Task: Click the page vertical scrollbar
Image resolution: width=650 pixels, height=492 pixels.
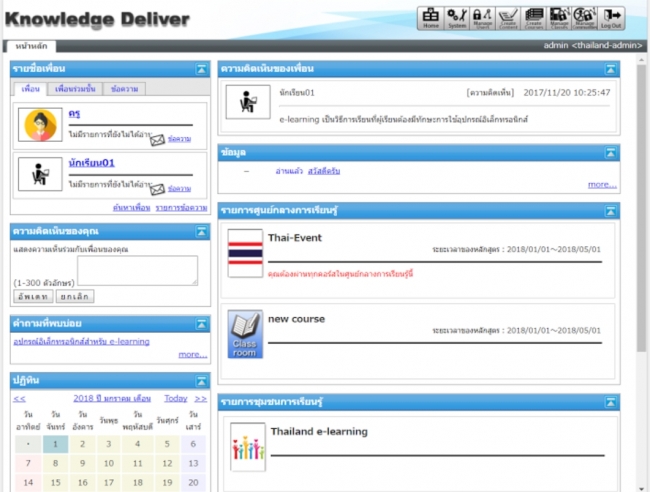Action: pos(641,207)
